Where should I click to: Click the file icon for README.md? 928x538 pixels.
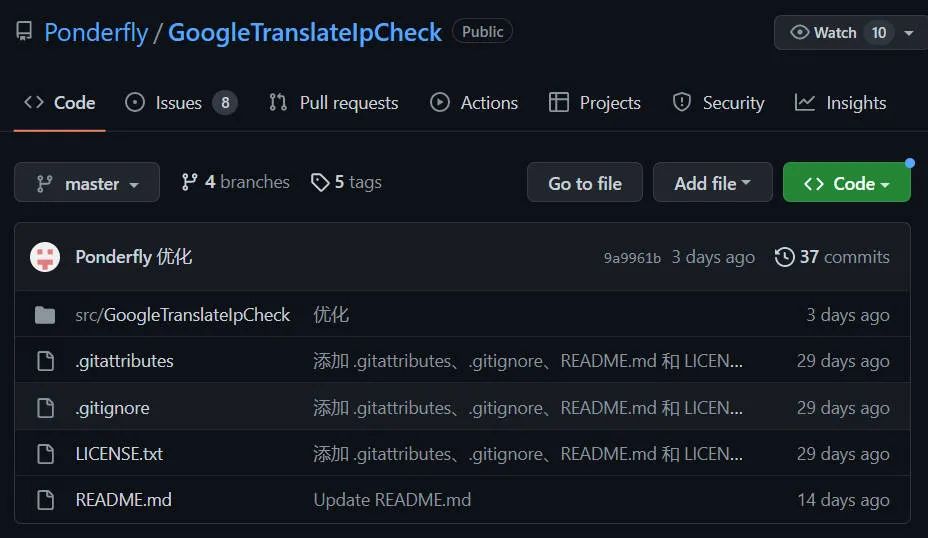coord(46,500)
